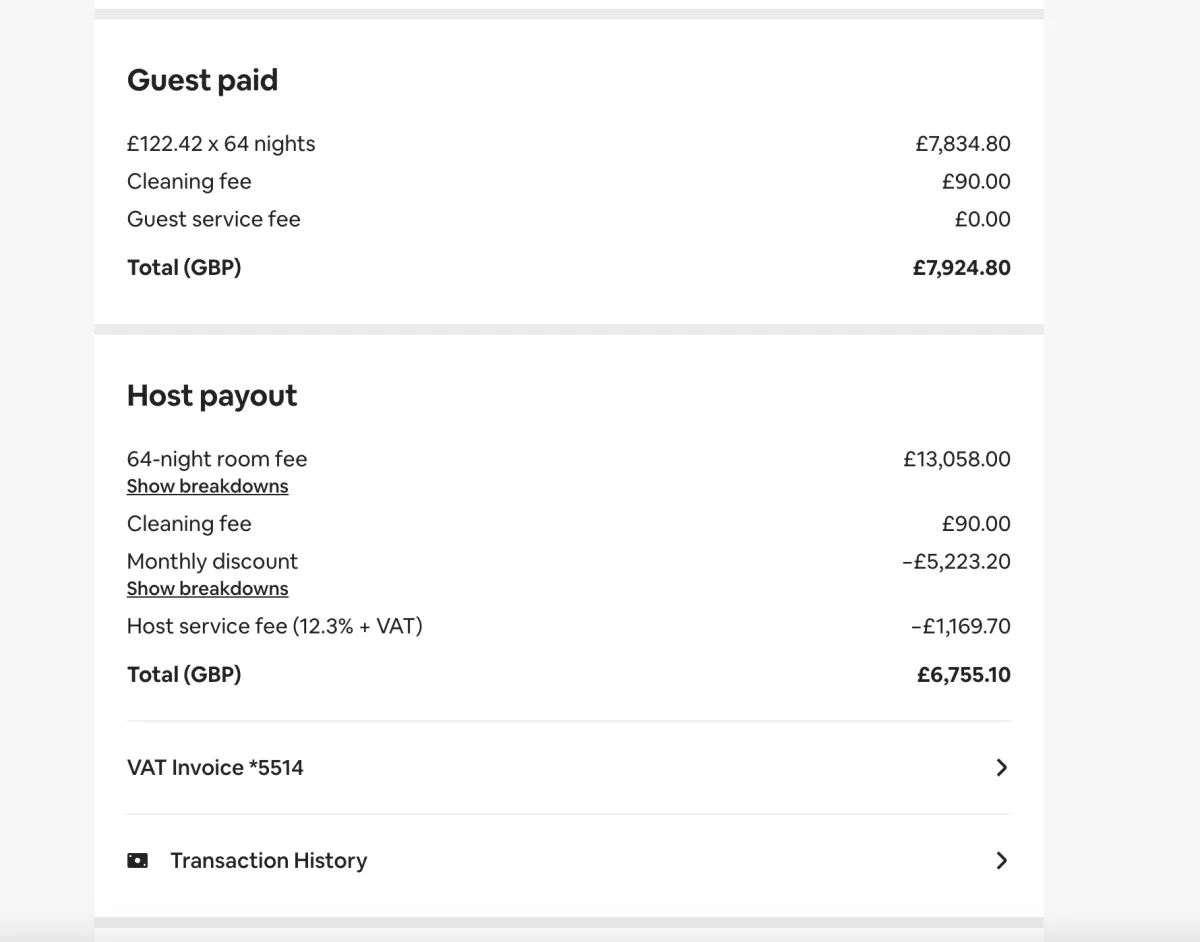The width and height of the screenshot is (1200, 942).
Task: Select the Guest paid heading
Action: tap(202, 80)
